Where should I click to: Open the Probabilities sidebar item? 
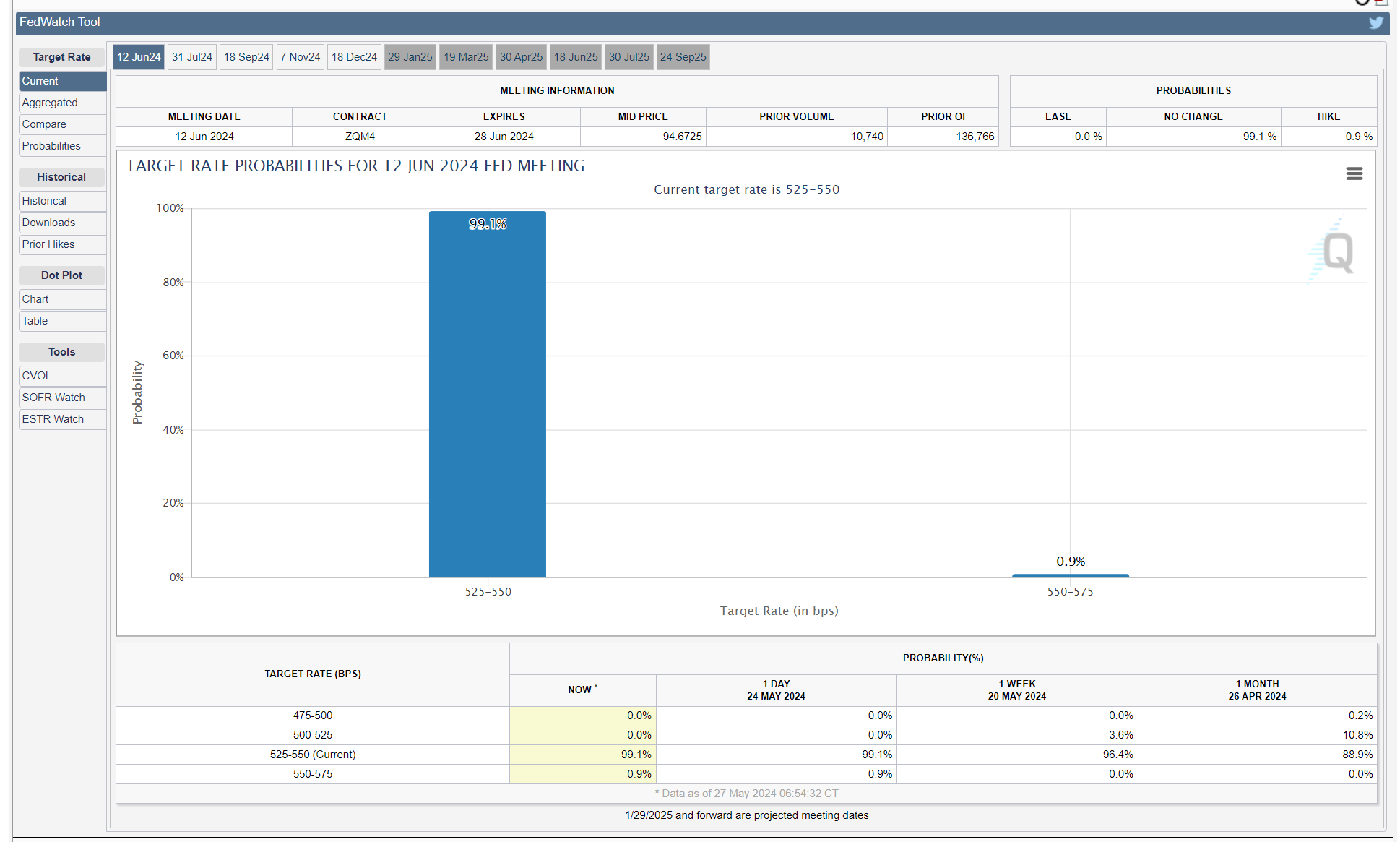tap(51, 146)
